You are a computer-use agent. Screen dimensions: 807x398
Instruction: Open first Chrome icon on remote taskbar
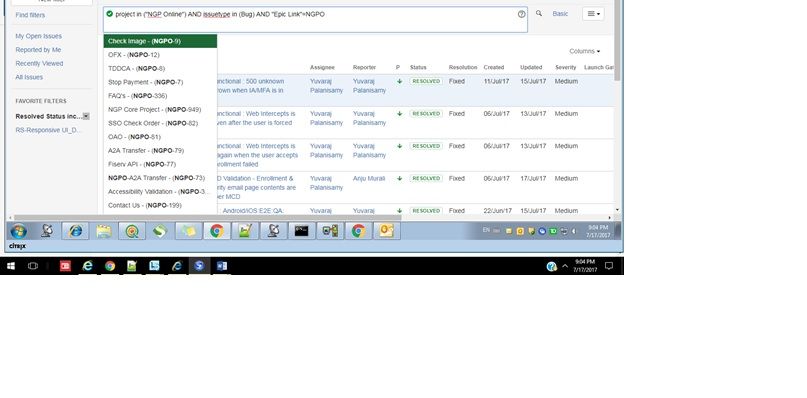click(217, 231)
